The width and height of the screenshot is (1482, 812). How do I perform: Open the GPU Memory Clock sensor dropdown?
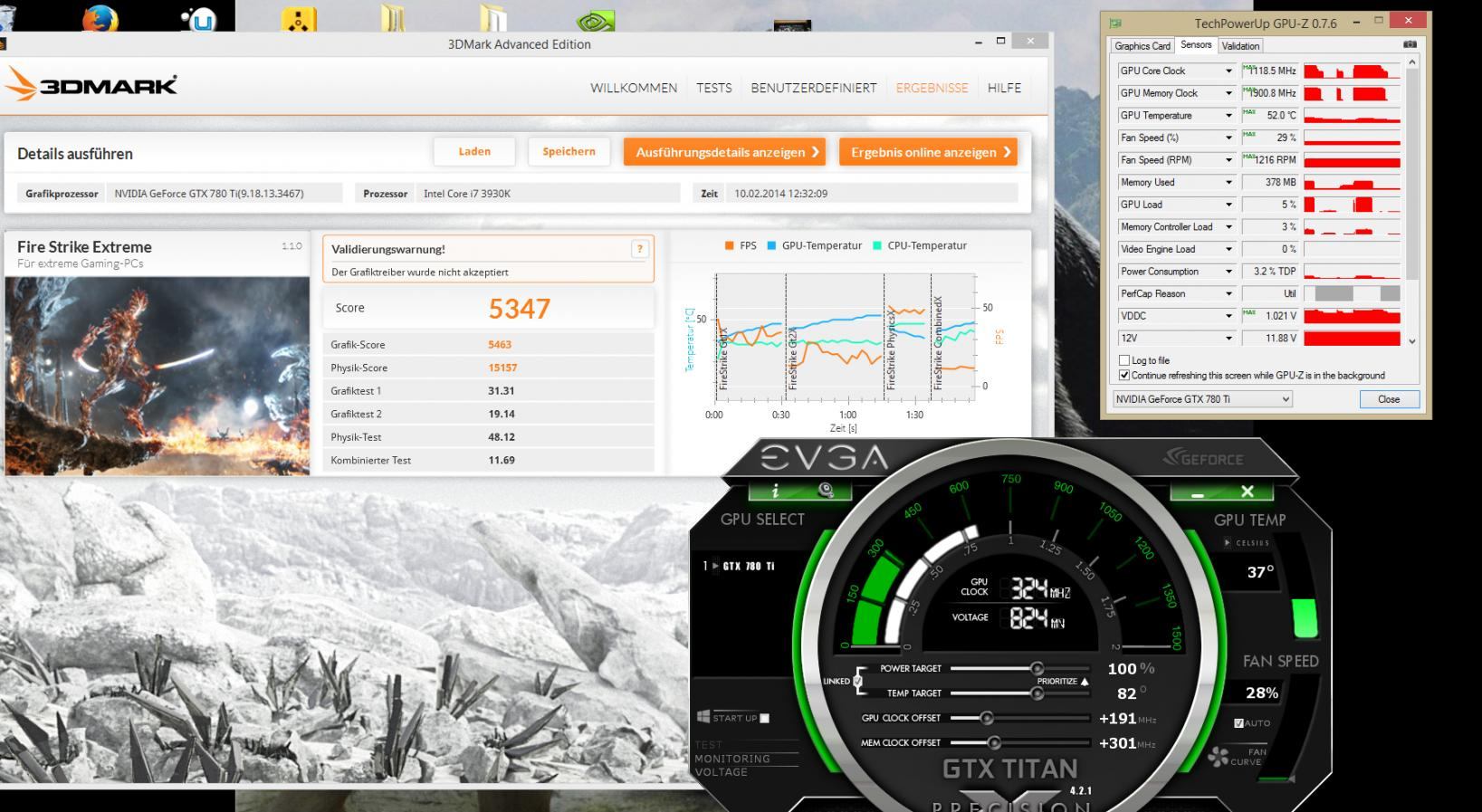[x=1229, y=93]
